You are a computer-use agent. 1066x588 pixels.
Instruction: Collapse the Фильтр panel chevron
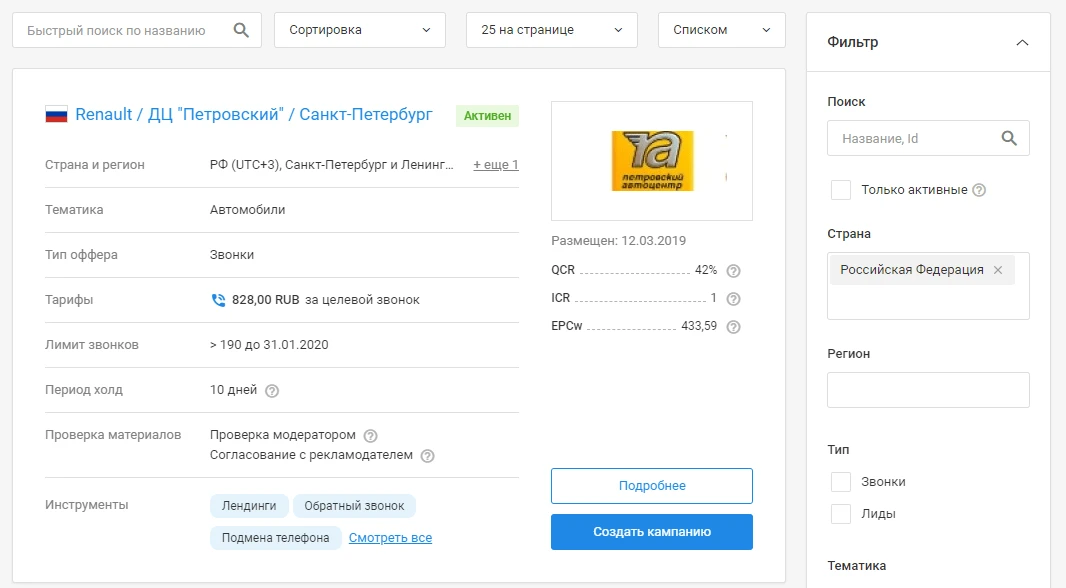(x=1022, y=42)
